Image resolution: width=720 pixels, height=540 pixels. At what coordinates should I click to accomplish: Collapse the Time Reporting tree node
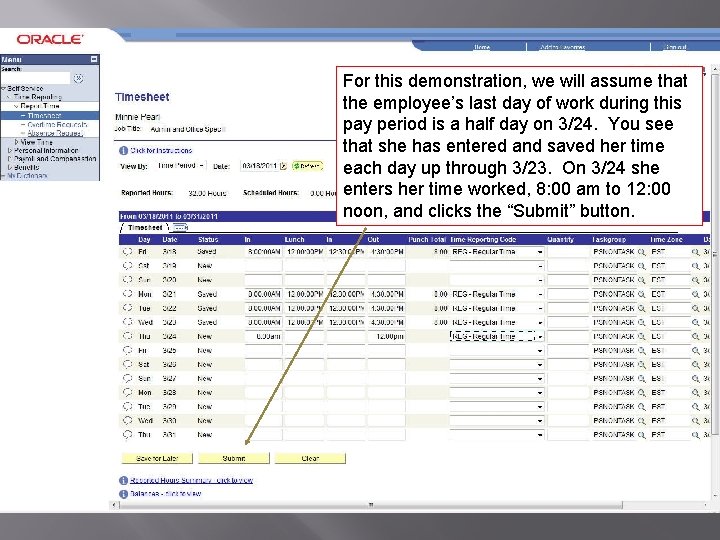pyautogui.click(x=9, y=97)
